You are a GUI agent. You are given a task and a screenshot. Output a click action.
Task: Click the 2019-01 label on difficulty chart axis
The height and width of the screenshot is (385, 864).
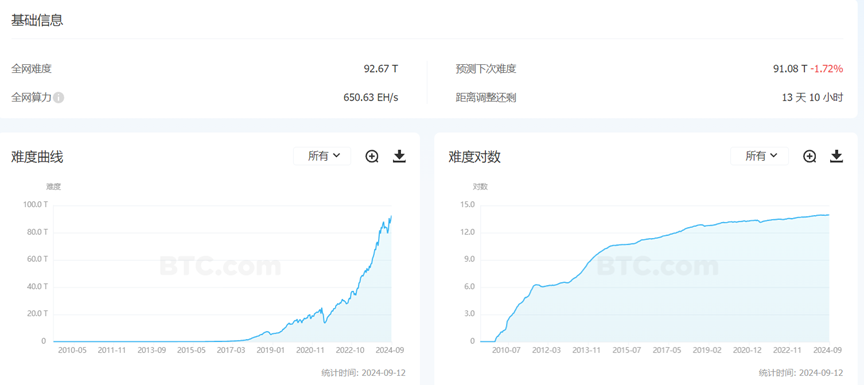271,350
